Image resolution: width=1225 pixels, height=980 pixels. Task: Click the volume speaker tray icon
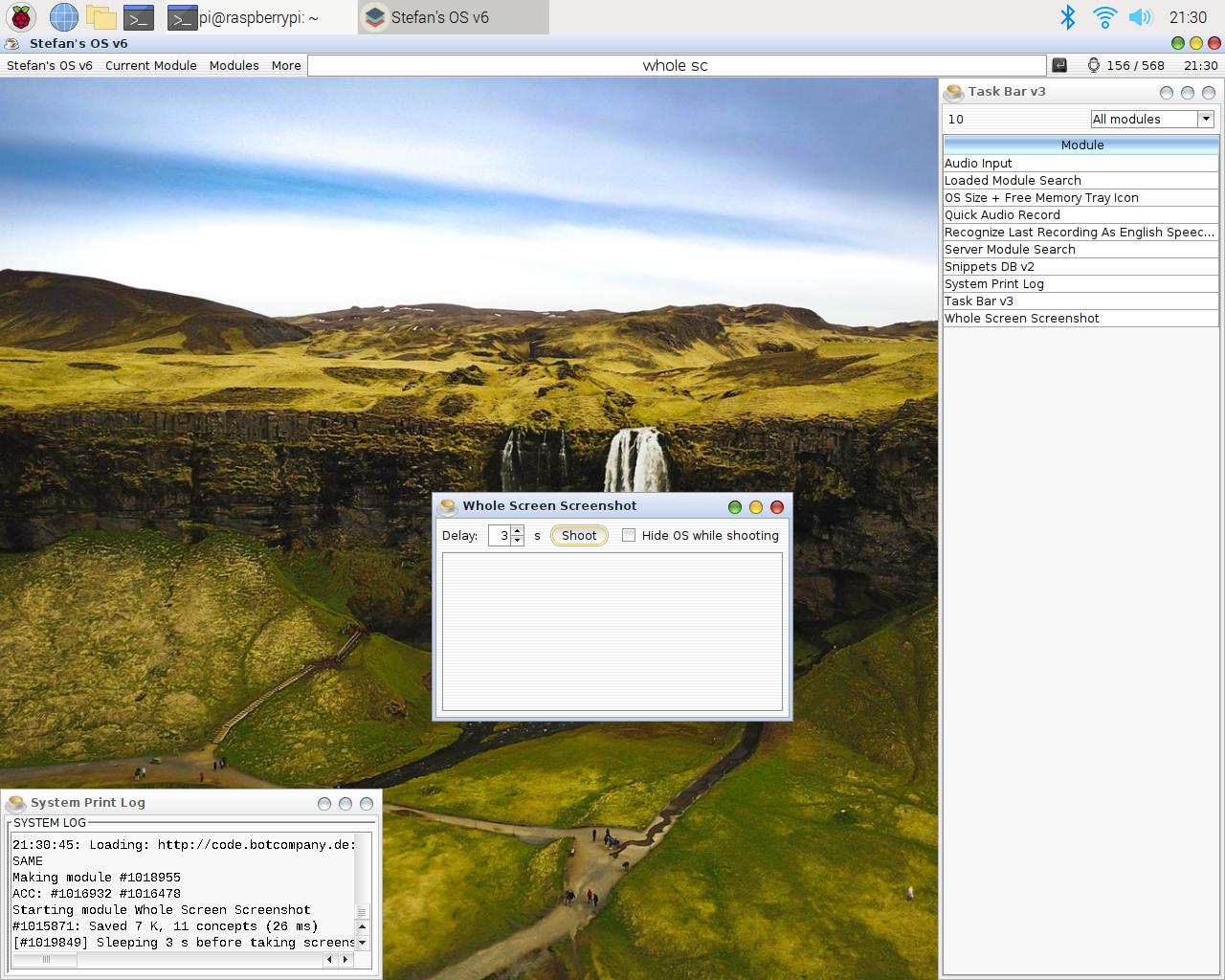1139,17
